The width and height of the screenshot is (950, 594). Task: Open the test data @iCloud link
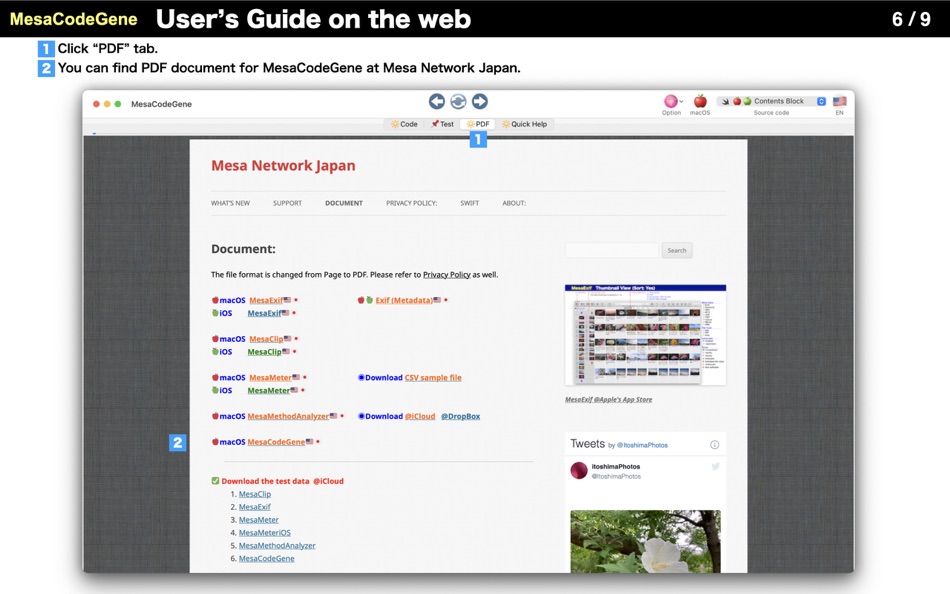328,481
